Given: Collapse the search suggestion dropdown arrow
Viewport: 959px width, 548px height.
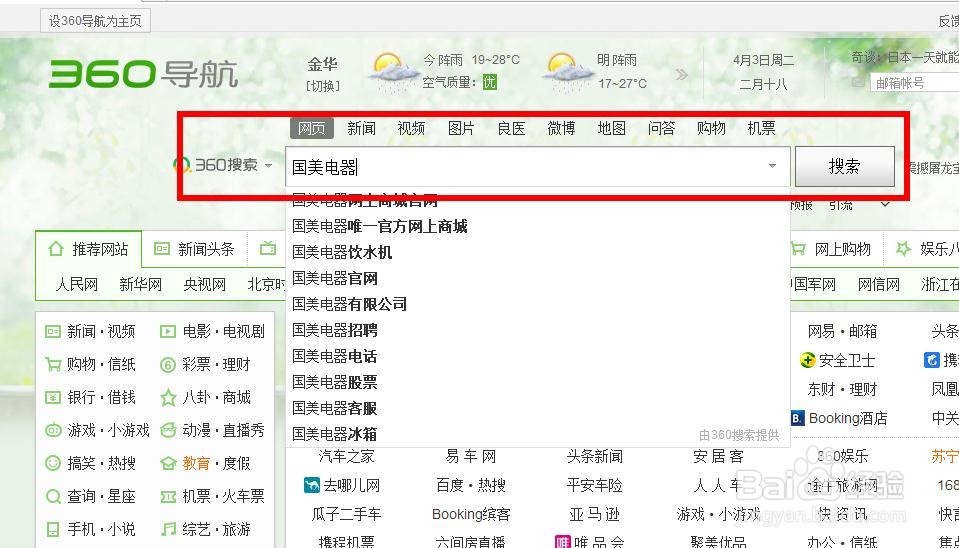Looking at the screenshot, I should point(772,166).
